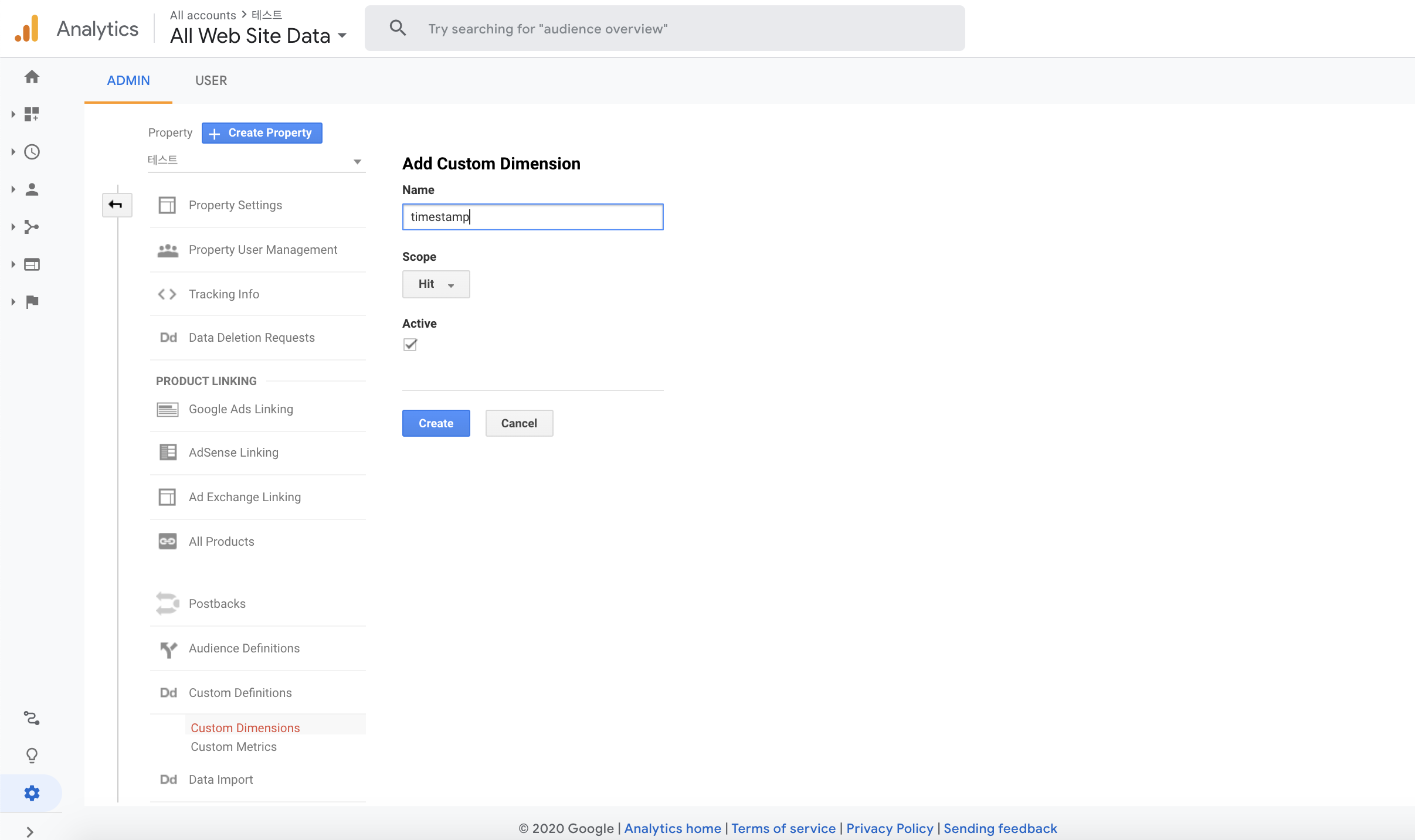Image resolution: width=1415 pixels, height=840 pixels.
Task: Click the Analytics logo icon
Action: pyautogui.click(x=27, y=28)
